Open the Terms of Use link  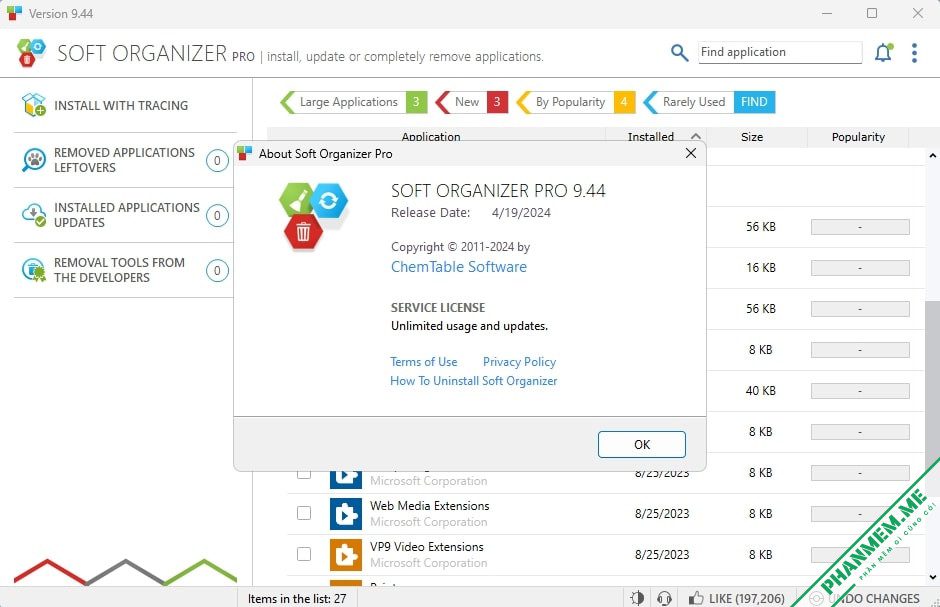coord(423,362)
